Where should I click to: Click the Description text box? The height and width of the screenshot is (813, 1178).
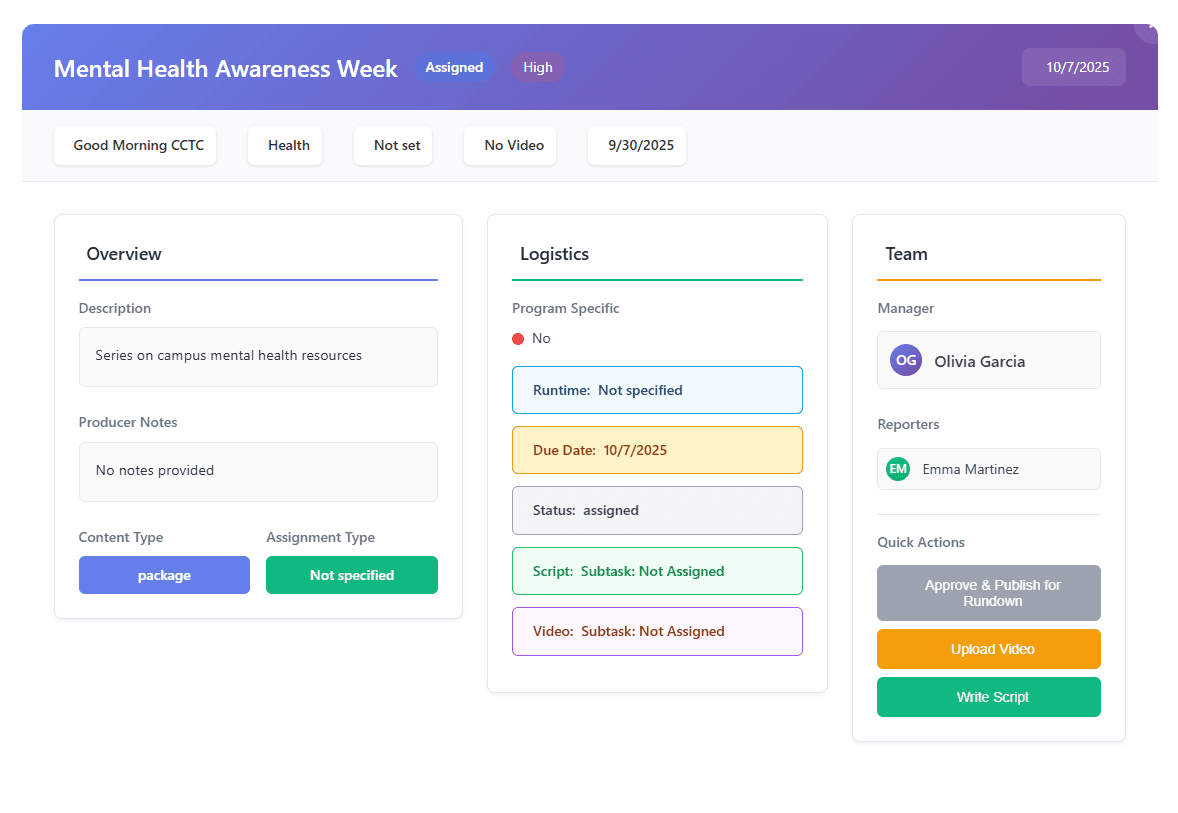258,356
